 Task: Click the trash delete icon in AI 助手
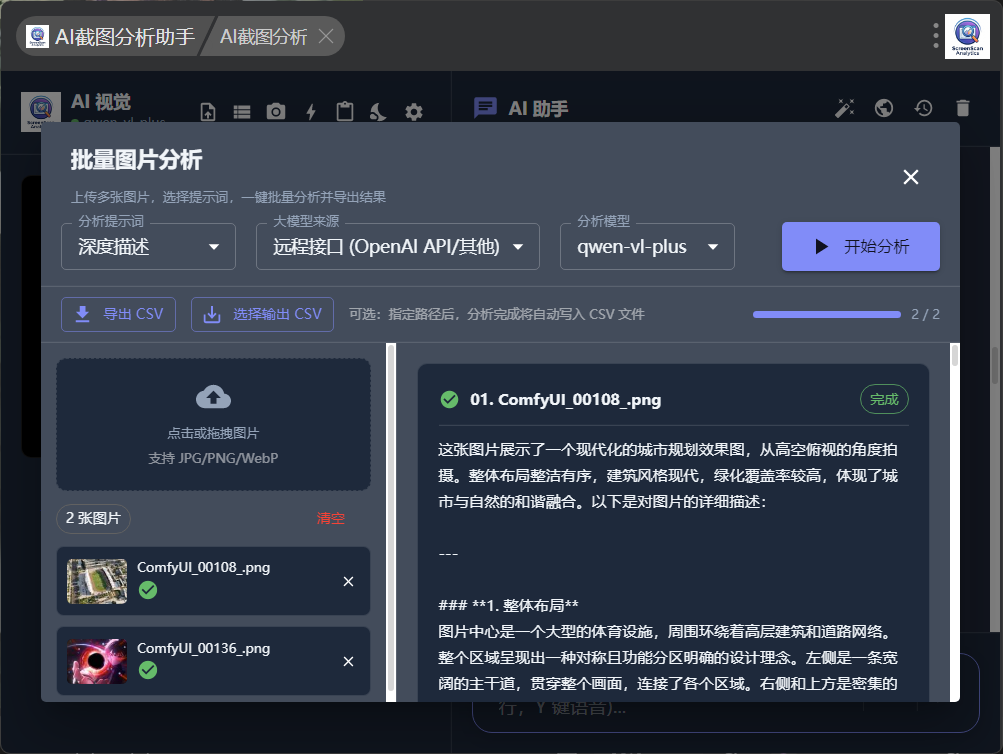tap(962, 108)
